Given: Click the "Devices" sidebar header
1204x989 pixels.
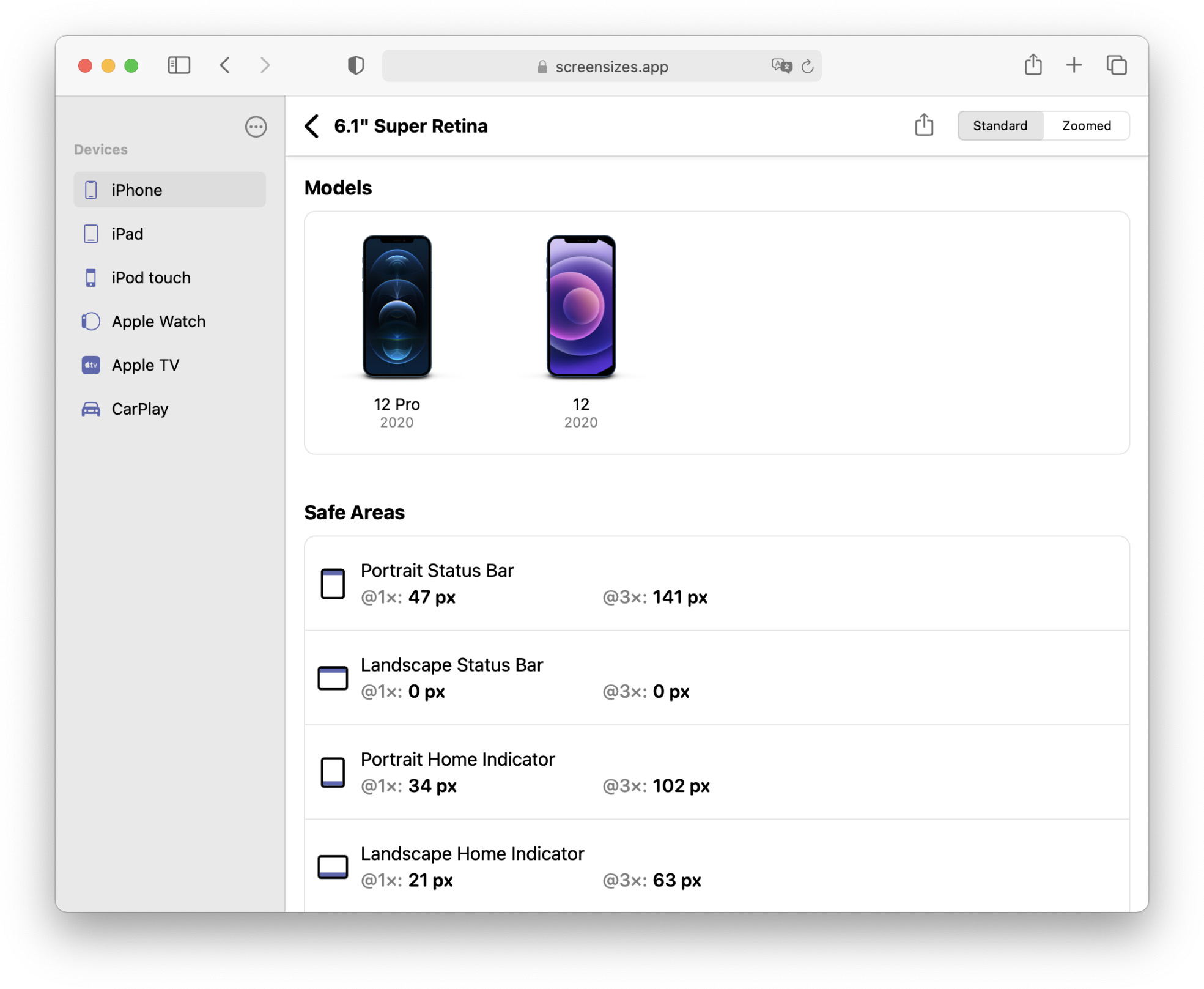Looking at the screenshot, I should point(101,149).
